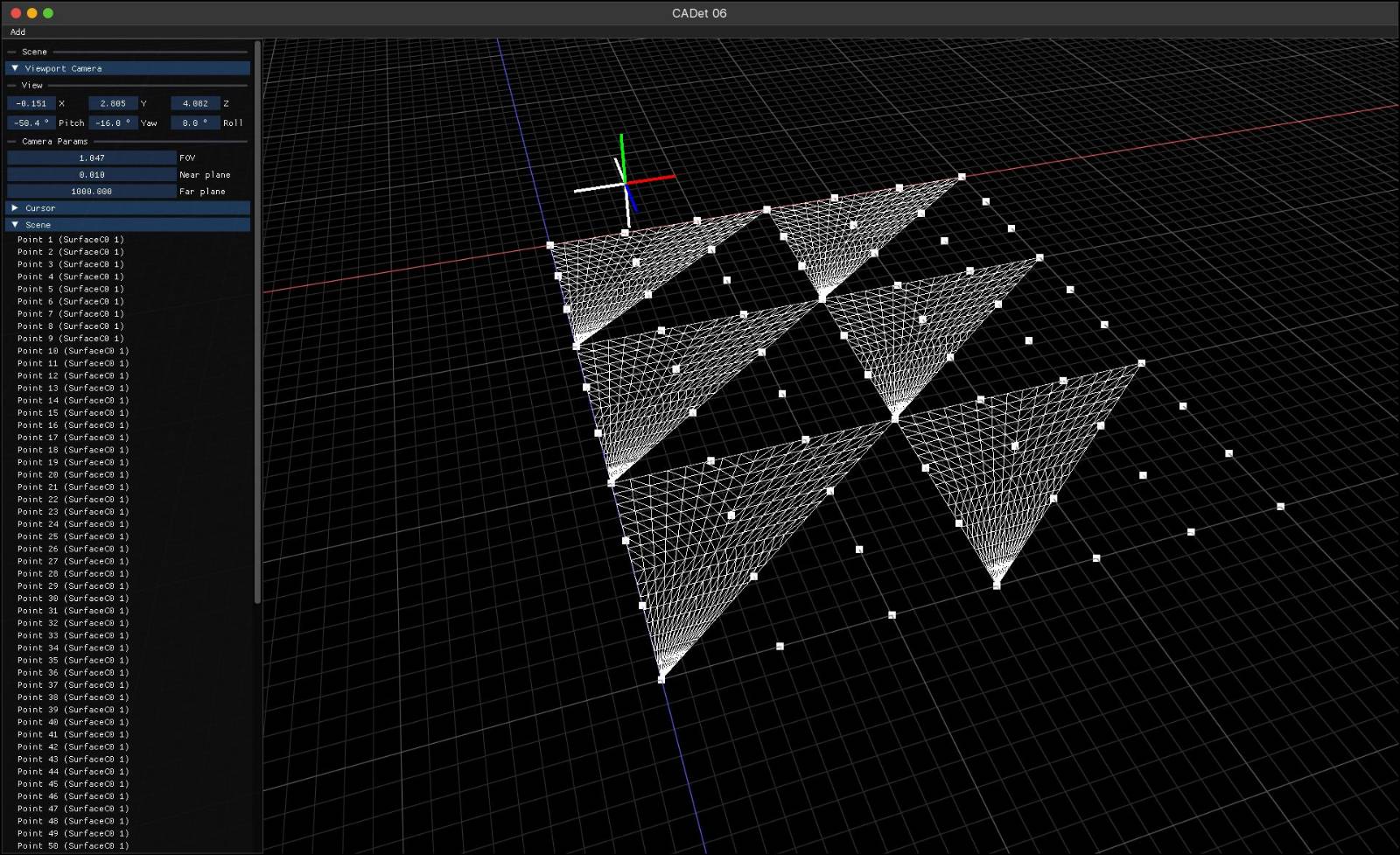This screenshot has height=855, width=1400.
Task: Click the Pitch angle field
Action: [31, 123]
